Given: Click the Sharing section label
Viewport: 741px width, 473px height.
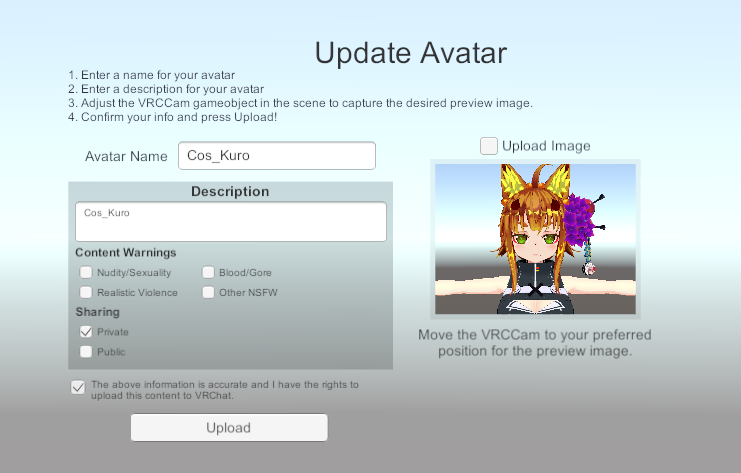Looking at the screenshot, I should [x=97, y=312].
